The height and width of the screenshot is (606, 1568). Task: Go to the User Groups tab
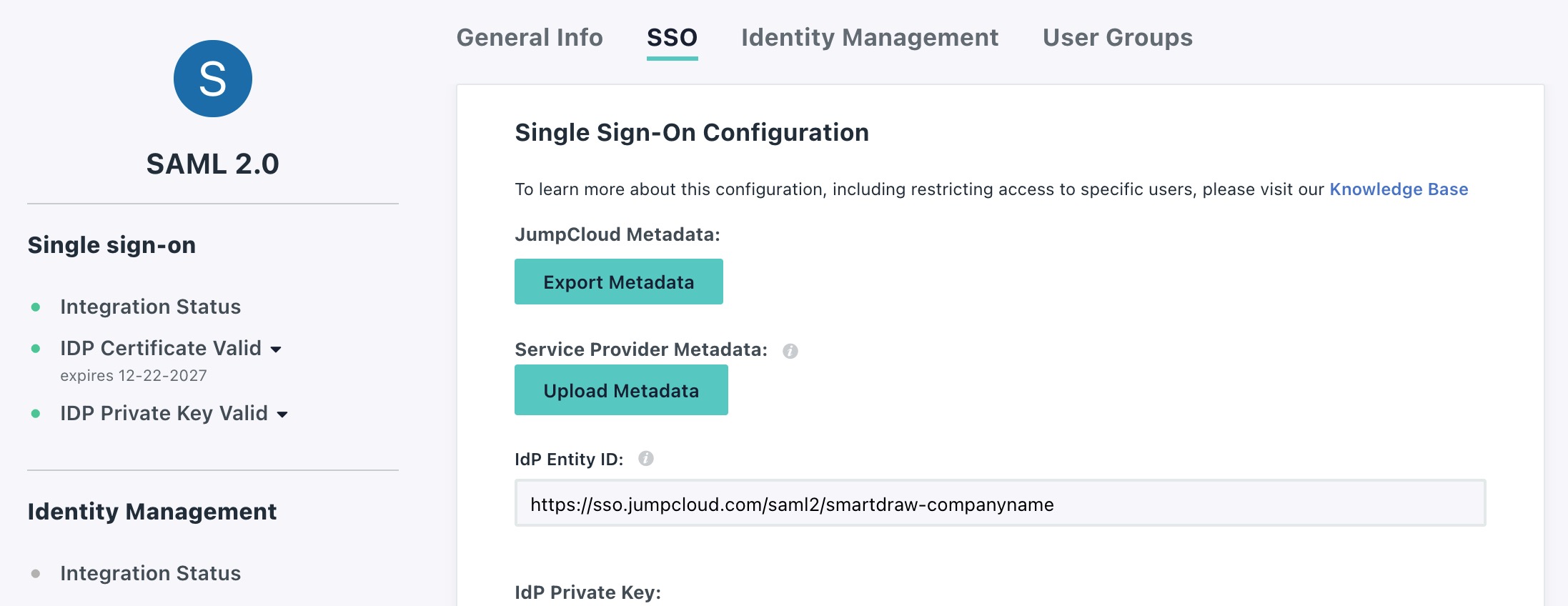(1117, 37)
